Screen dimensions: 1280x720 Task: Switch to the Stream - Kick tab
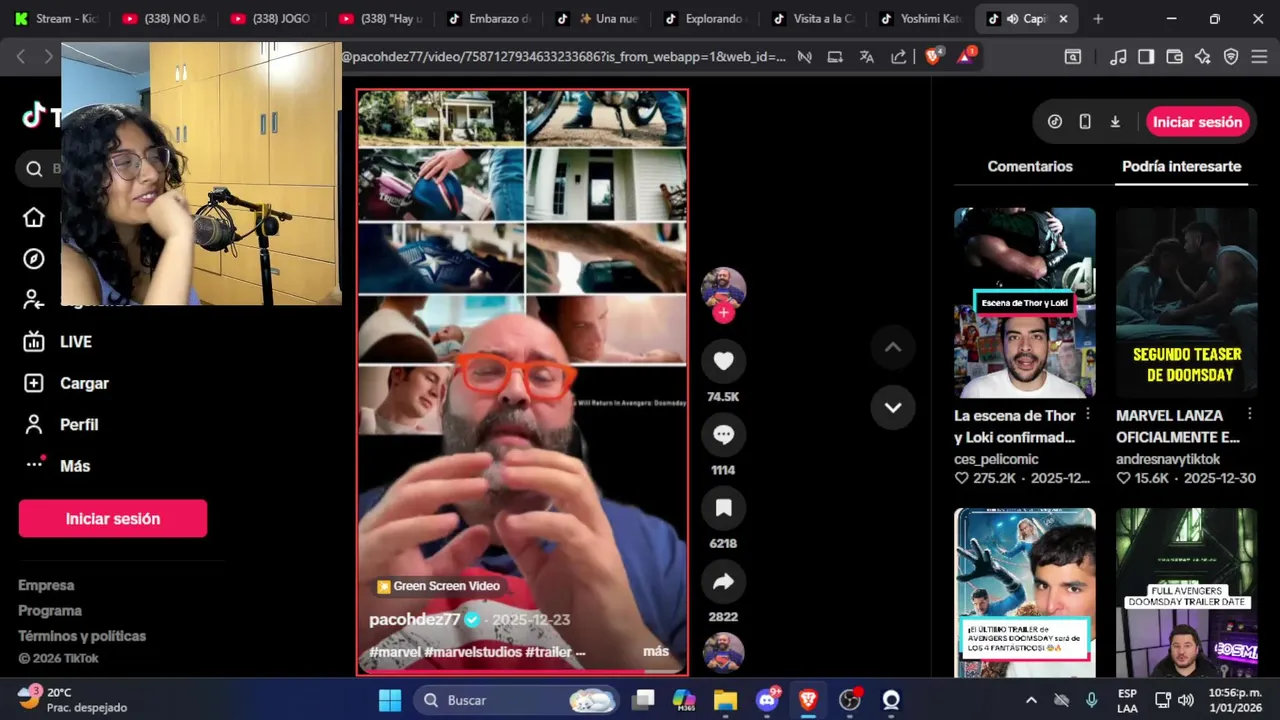tap(57, 19)
